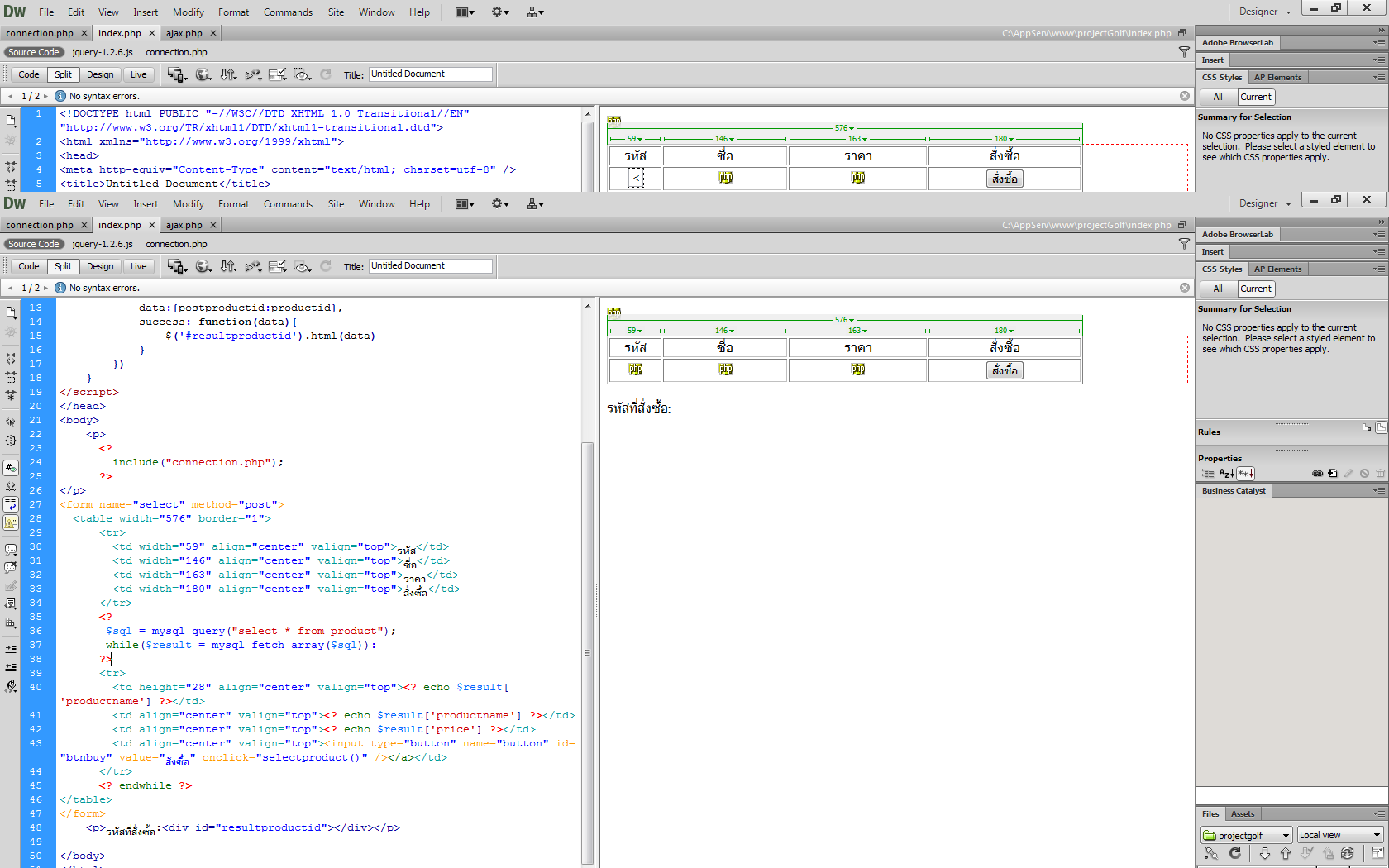1389x868 pixels.
Task: Show list view A-Z in CSS Properties
Action: click(1227, 474)
